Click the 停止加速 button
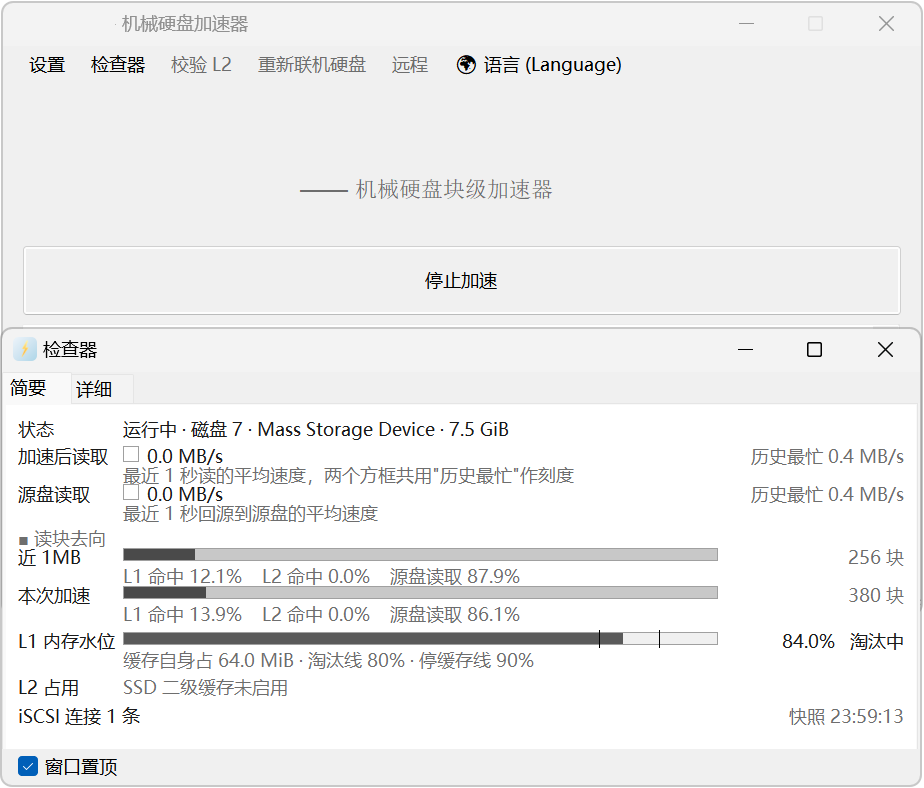 point(462,281)
